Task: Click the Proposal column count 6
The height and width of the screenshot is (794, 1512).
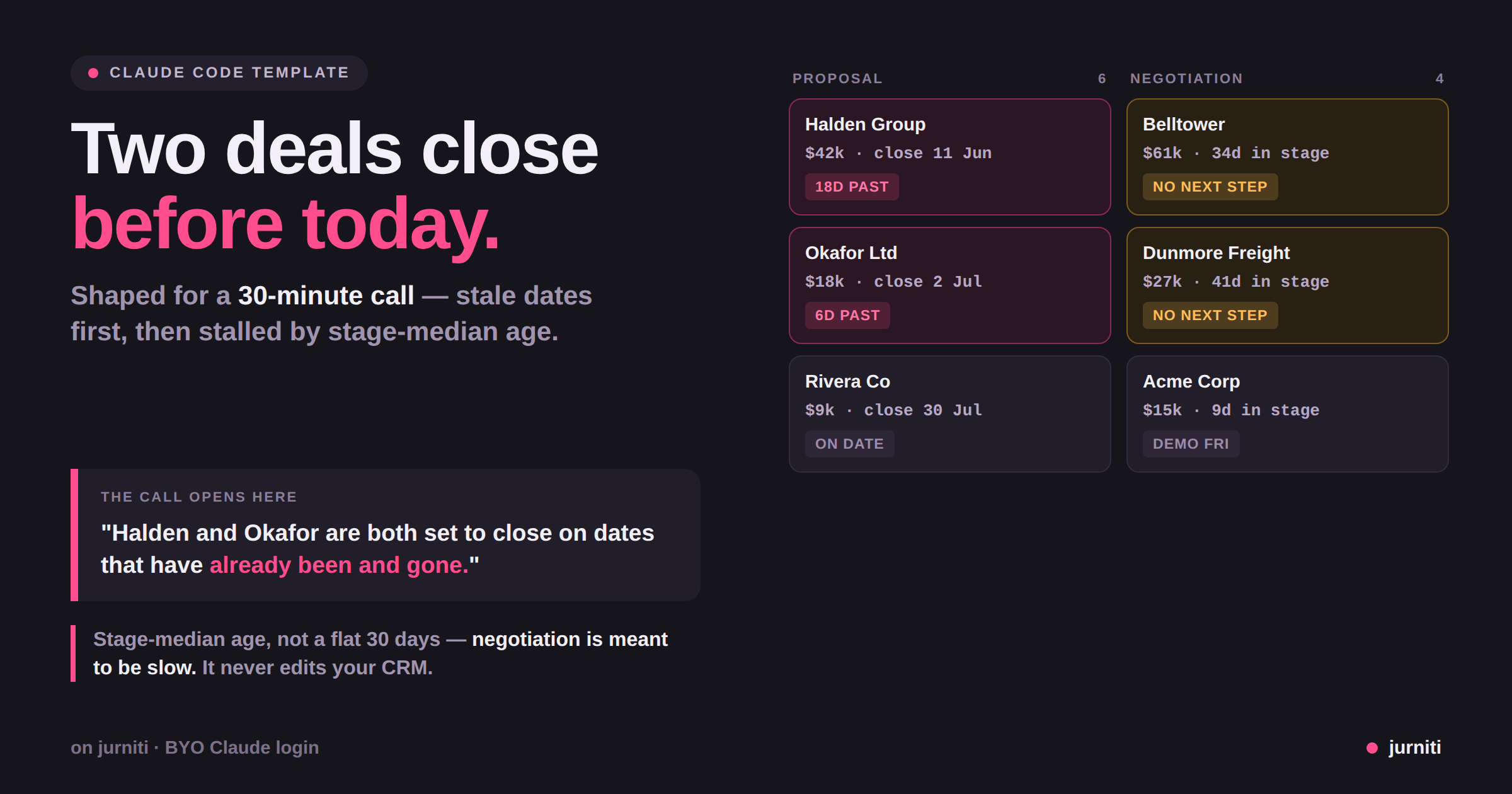Action: click(1102, 79)
